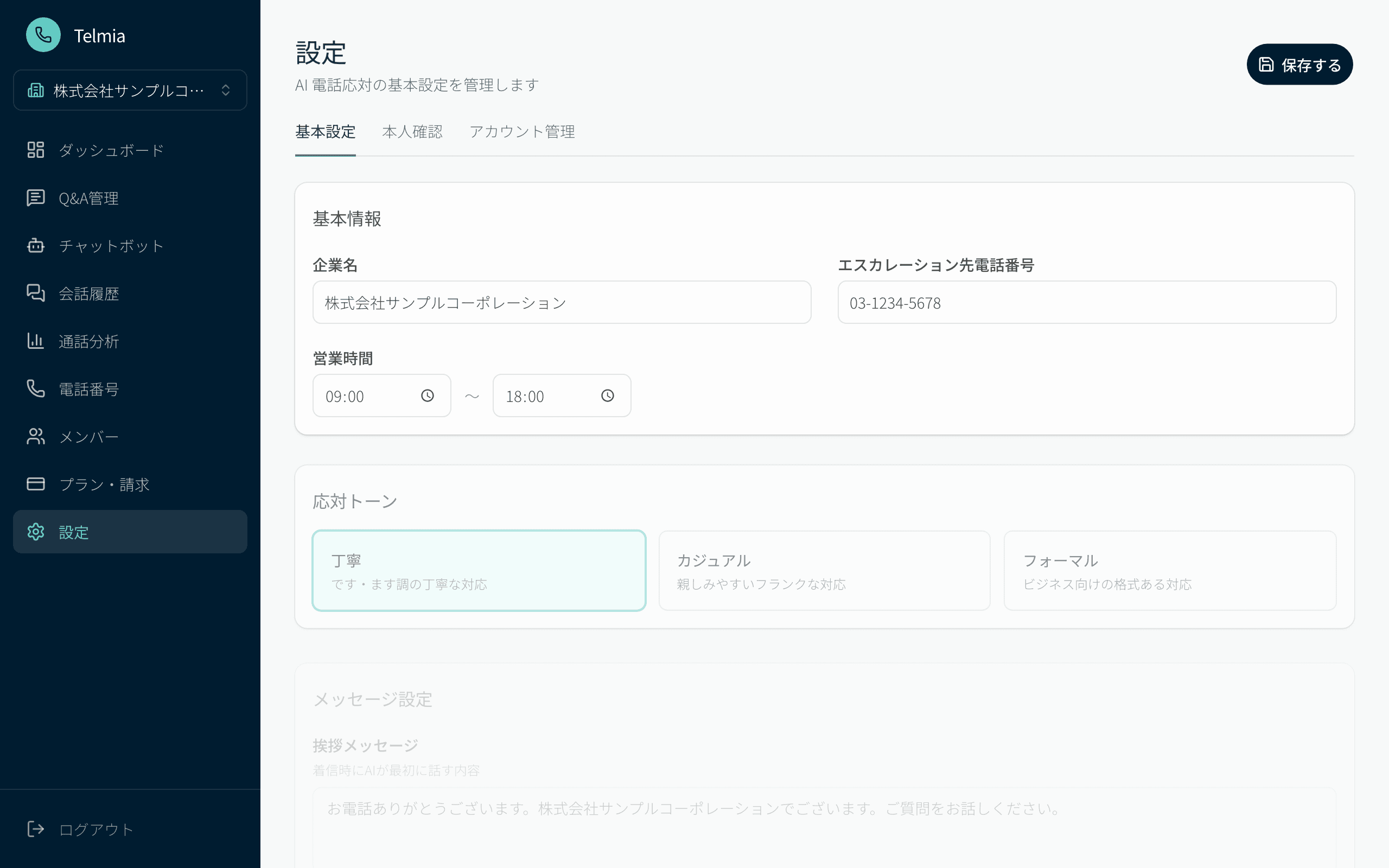The height and width of the screenshot is (868, 1389).
Task: Select the 電話番号 phone icon
Action: click(x=36, y=388)
